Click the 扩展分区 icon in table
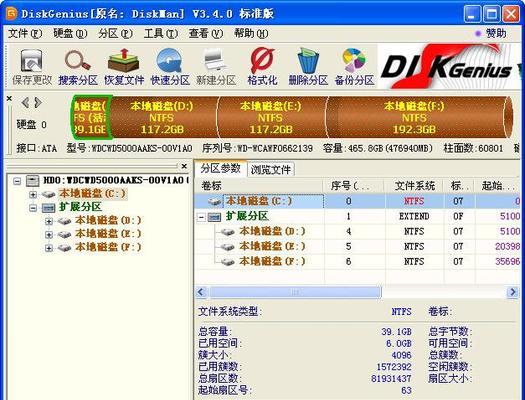Image resolution: width=525 pixels, height=400 pixels. tap(214, 217)
